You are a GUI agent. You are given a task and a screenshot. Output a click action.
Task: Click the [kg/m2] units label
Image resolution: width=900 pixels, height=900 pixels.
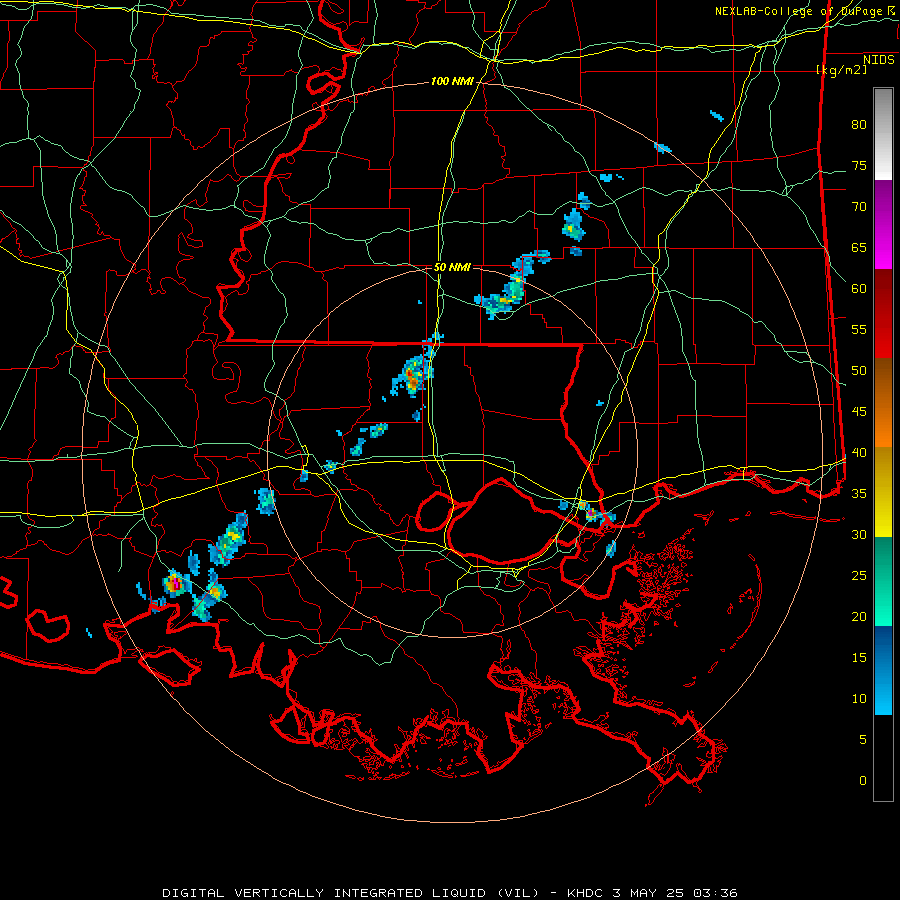point(841,70)
